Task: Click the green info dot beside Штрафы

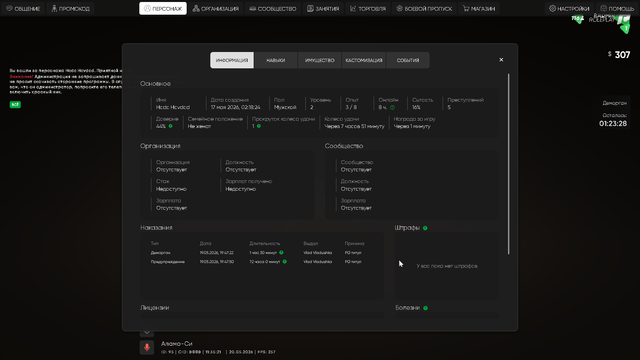Action: tap(425, 228)
